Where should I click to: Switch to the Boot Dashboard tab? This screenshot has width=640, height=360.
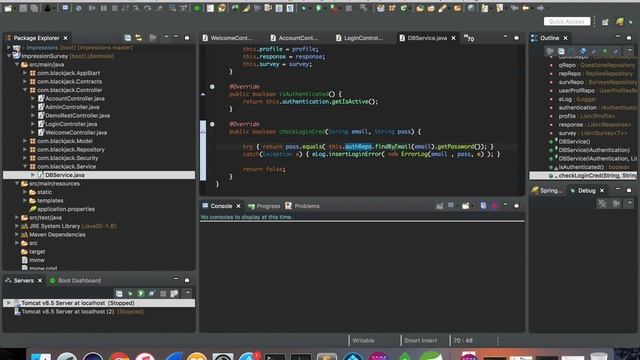point(75,281)
